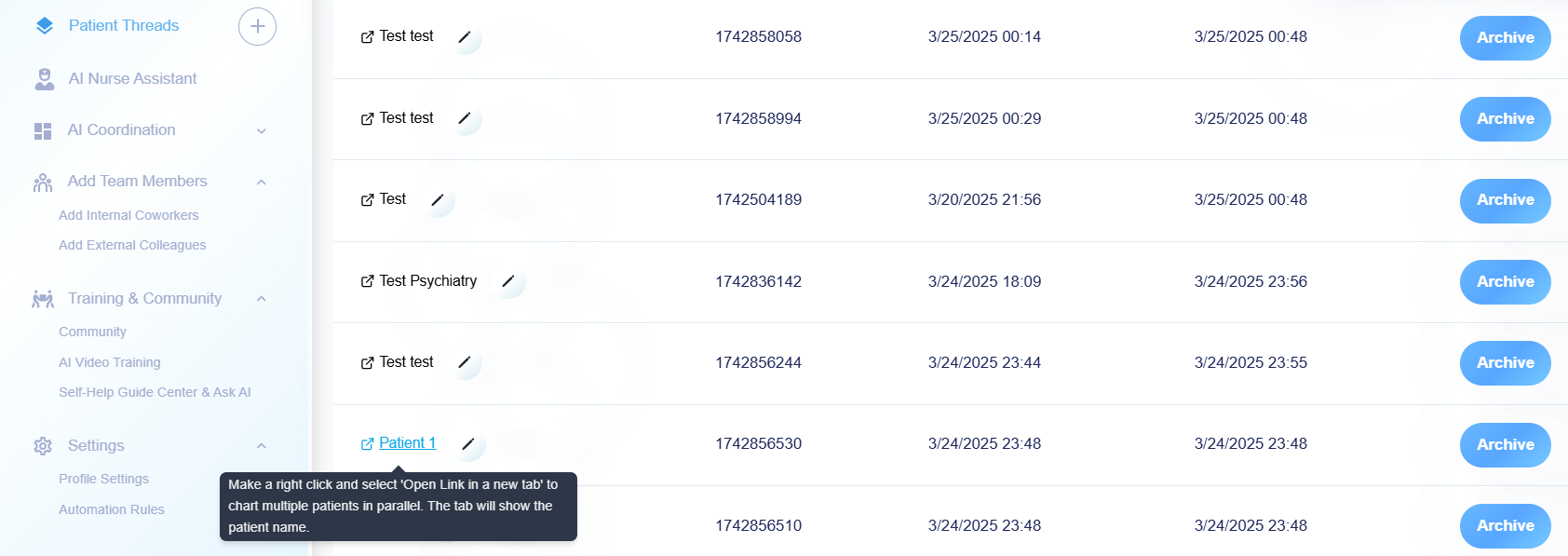Archive the Test Psychiatry thread
Image resolution: width=1568 pixels, height=556 pixels.
1505,281
